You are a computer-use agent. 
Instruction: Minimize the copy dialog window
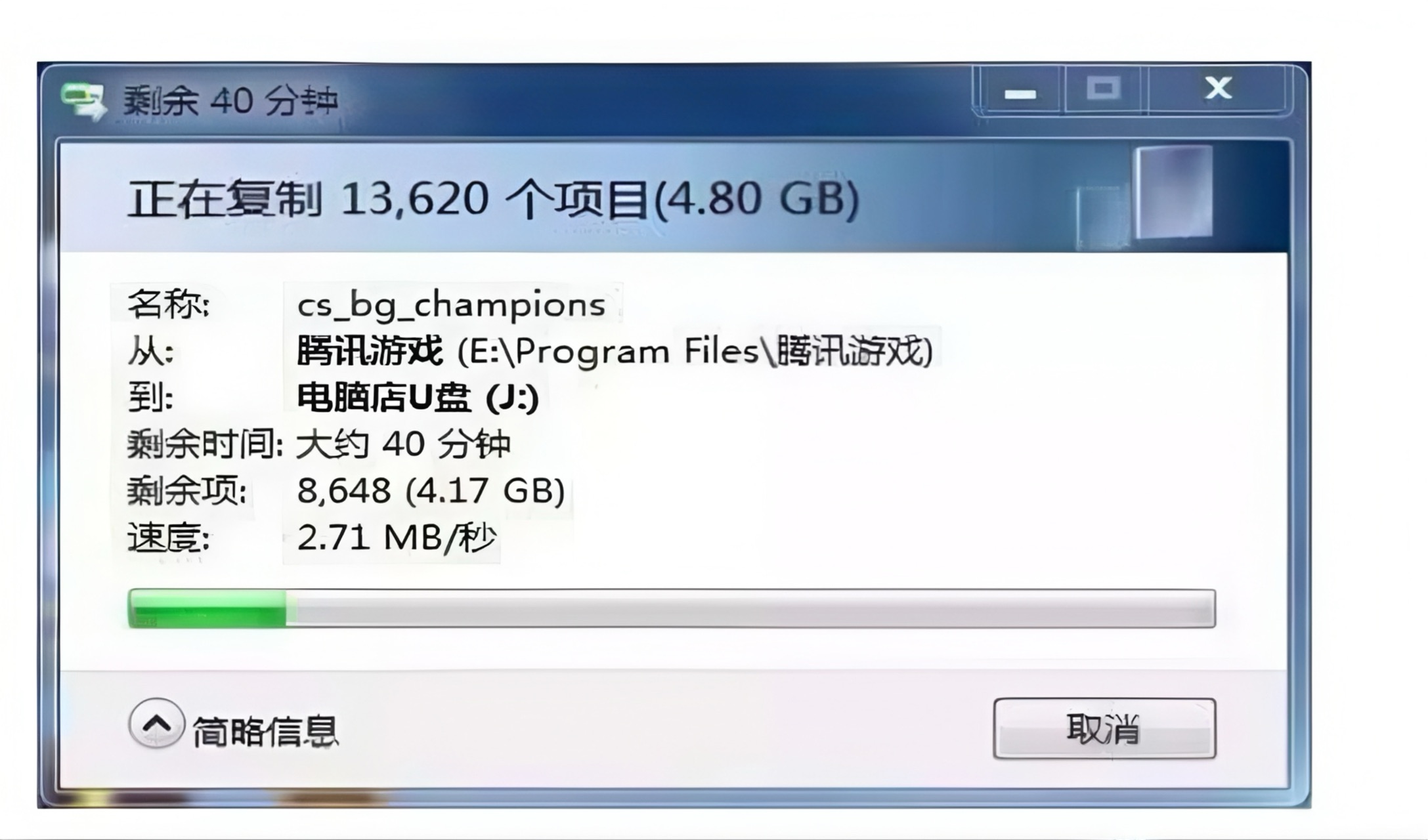(1020, 91)
